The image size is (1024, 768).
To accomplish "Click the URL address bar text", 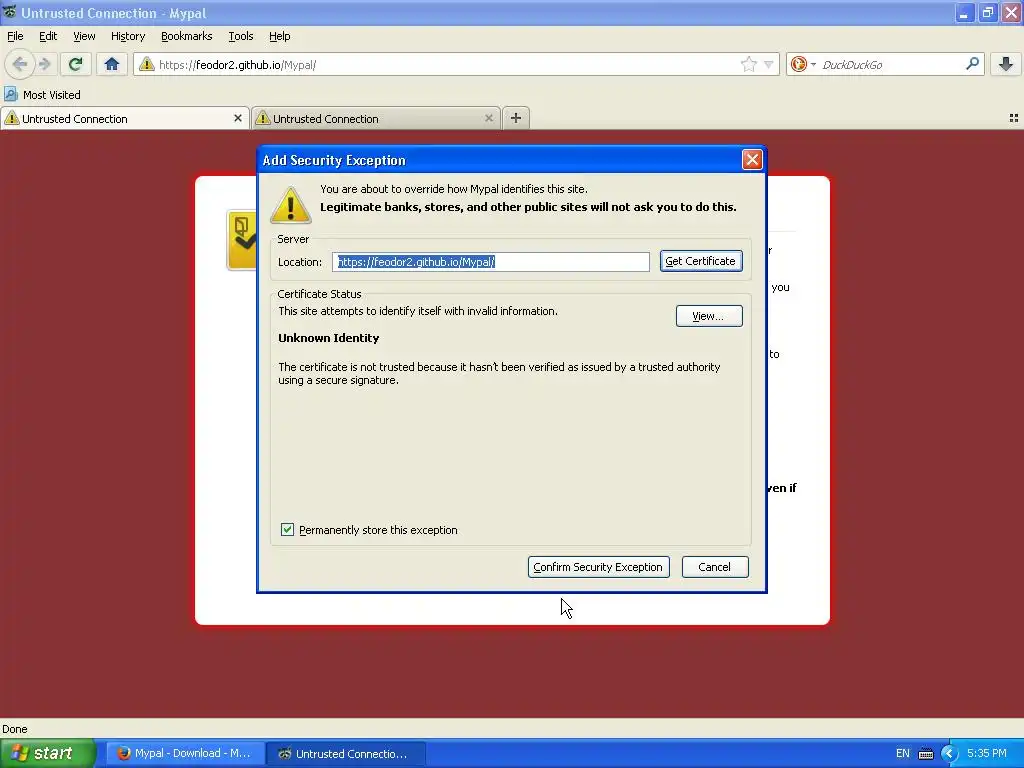I will point(238,65).
